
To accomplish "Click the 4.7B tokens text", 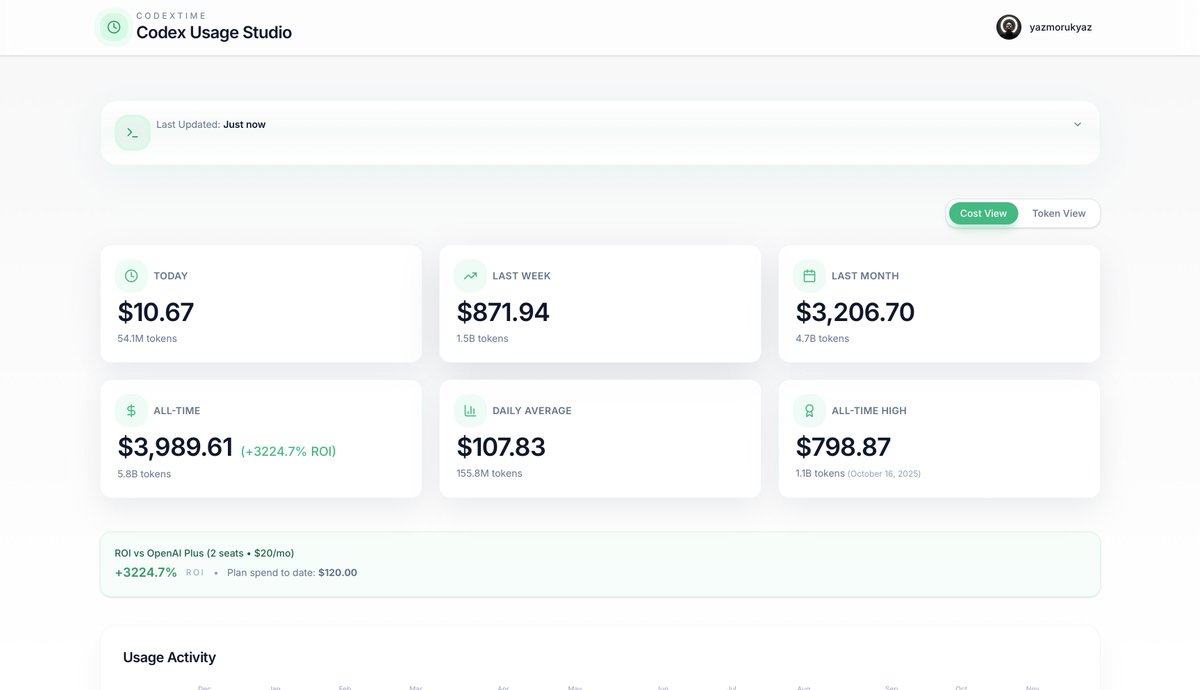I will 822,339.
